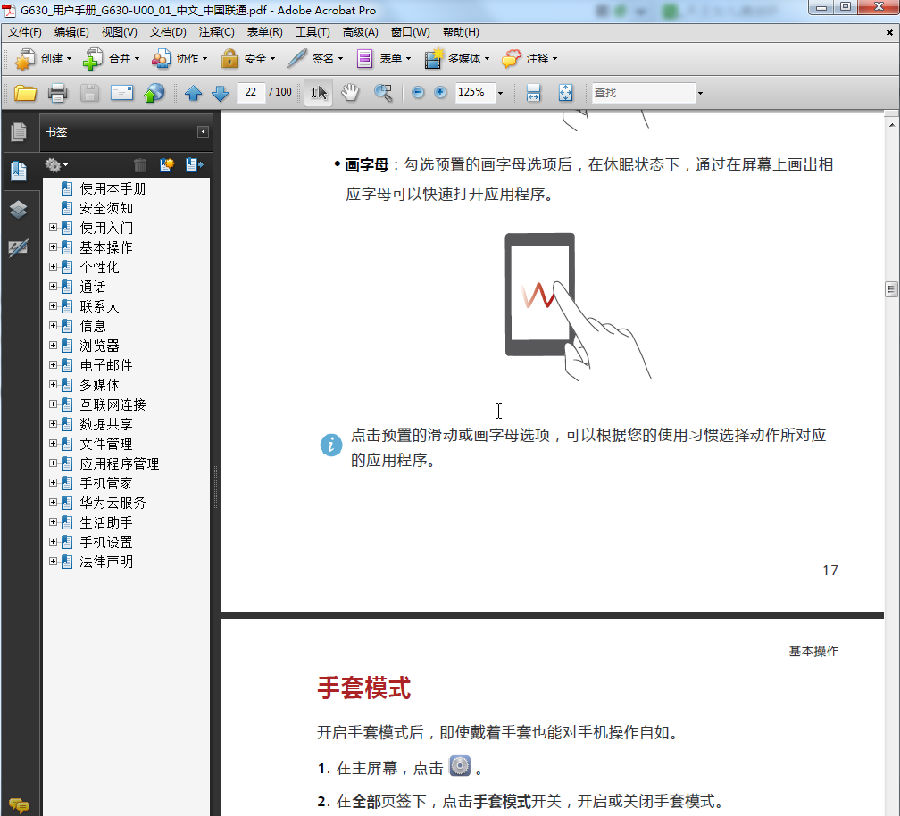Select the Layers panel icon
This screenshot has height=816, width=900.
pos(20,209)
